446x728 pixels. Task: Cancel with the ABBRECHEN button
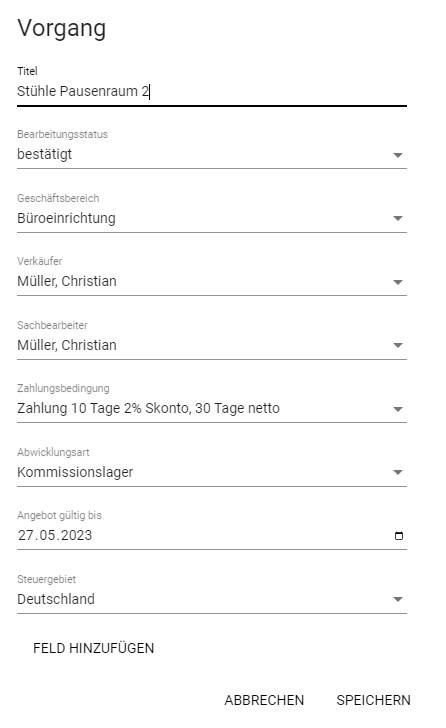pos(264,700)
